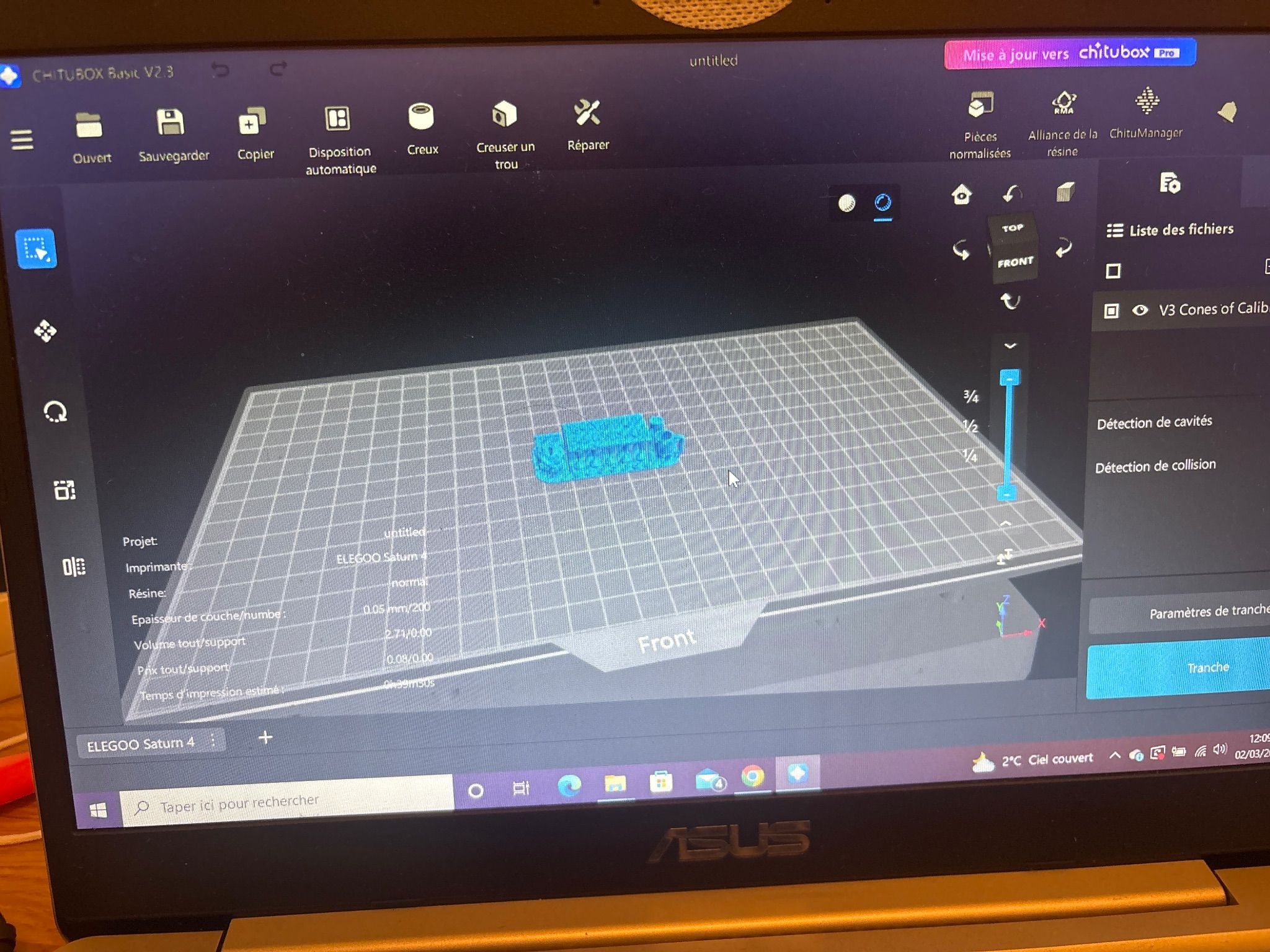This screenshot has width=1270, height=952.
Task: Click the Mise à jour vers Chitubox Pro banner
Action: click(x=1070, y=53)
